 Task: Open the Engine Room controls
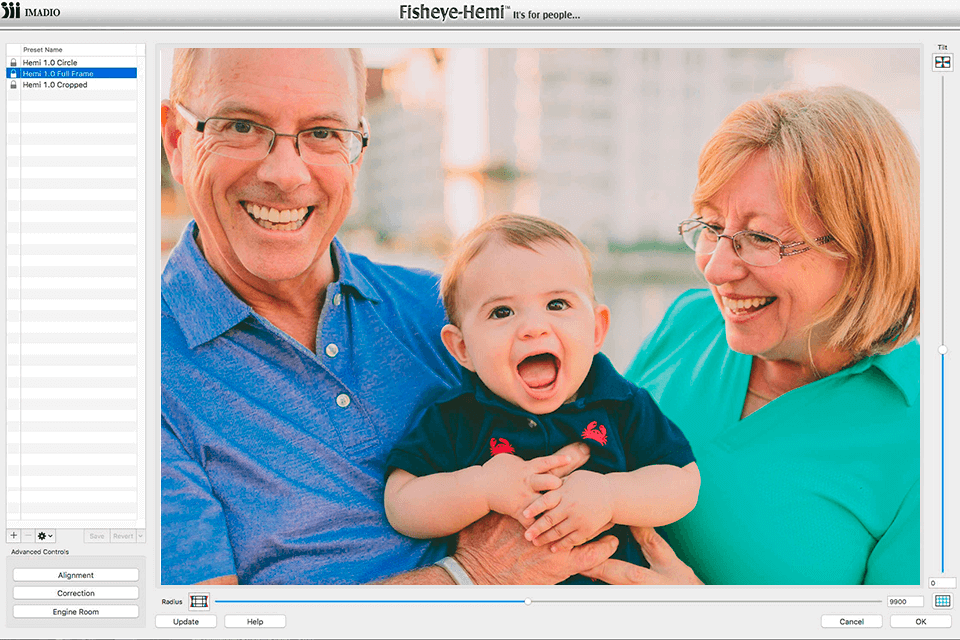(76, 611)
